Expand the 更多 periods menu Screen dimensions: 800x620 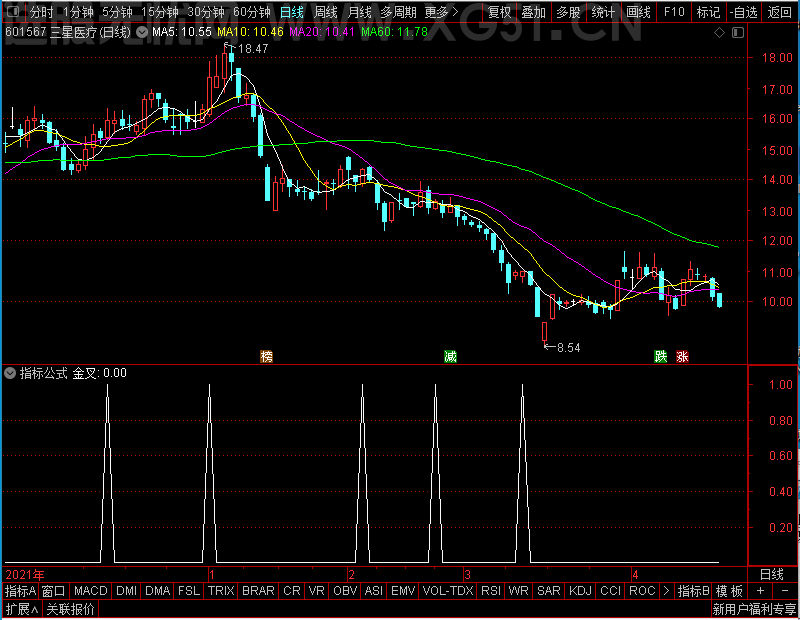(x=441, y=12)
